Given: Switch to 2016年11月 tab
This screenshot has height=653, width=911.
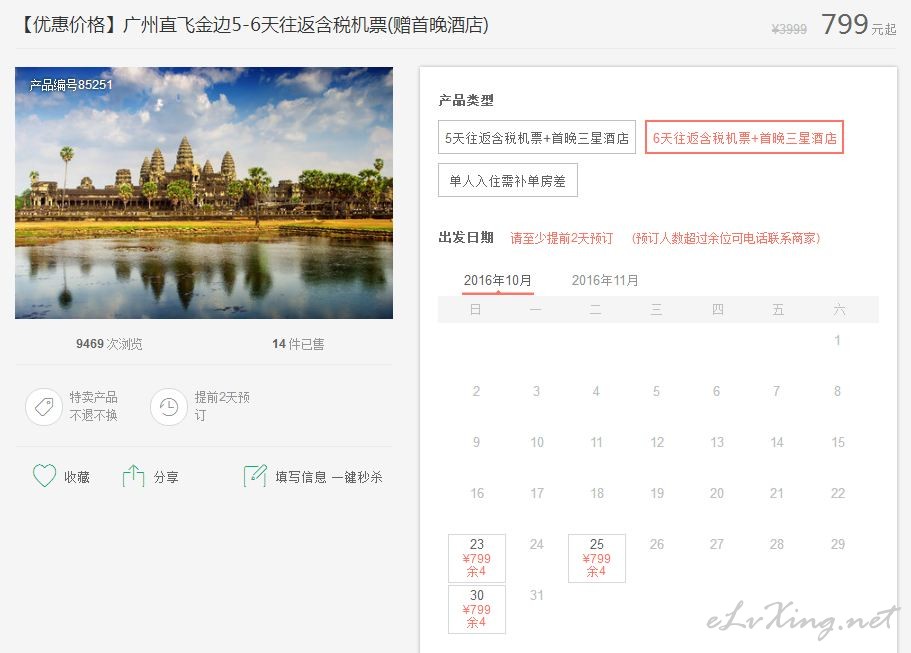Looking at the screenshot, I should tap(605, 281).
